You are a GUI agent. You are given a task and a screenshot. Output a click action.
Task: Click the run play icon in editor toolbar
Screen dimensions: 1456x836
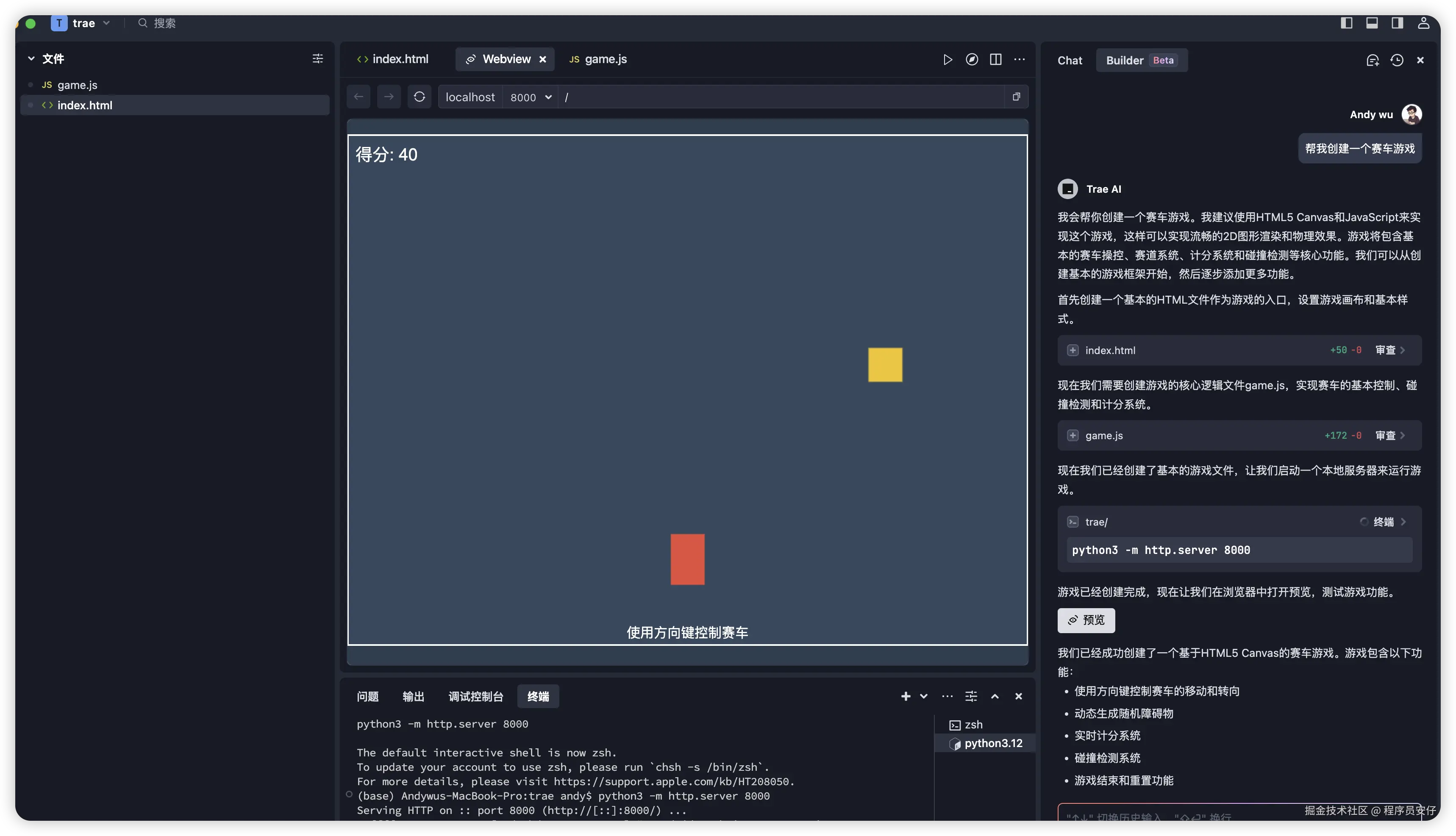click(x=948, y=60)
